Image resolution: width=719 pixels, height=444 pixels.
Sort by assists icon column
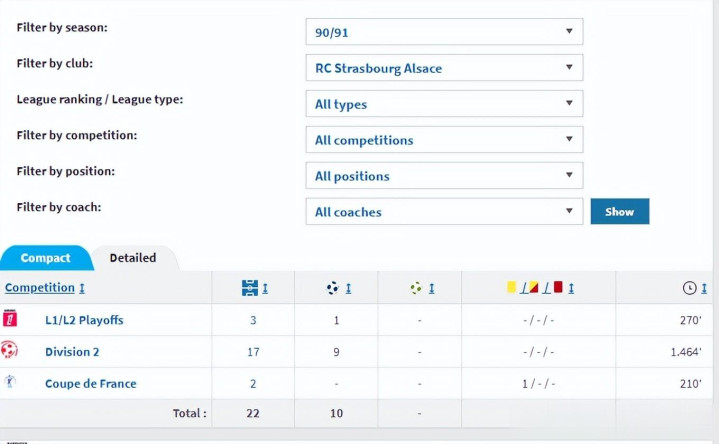(x=416, y=288)
